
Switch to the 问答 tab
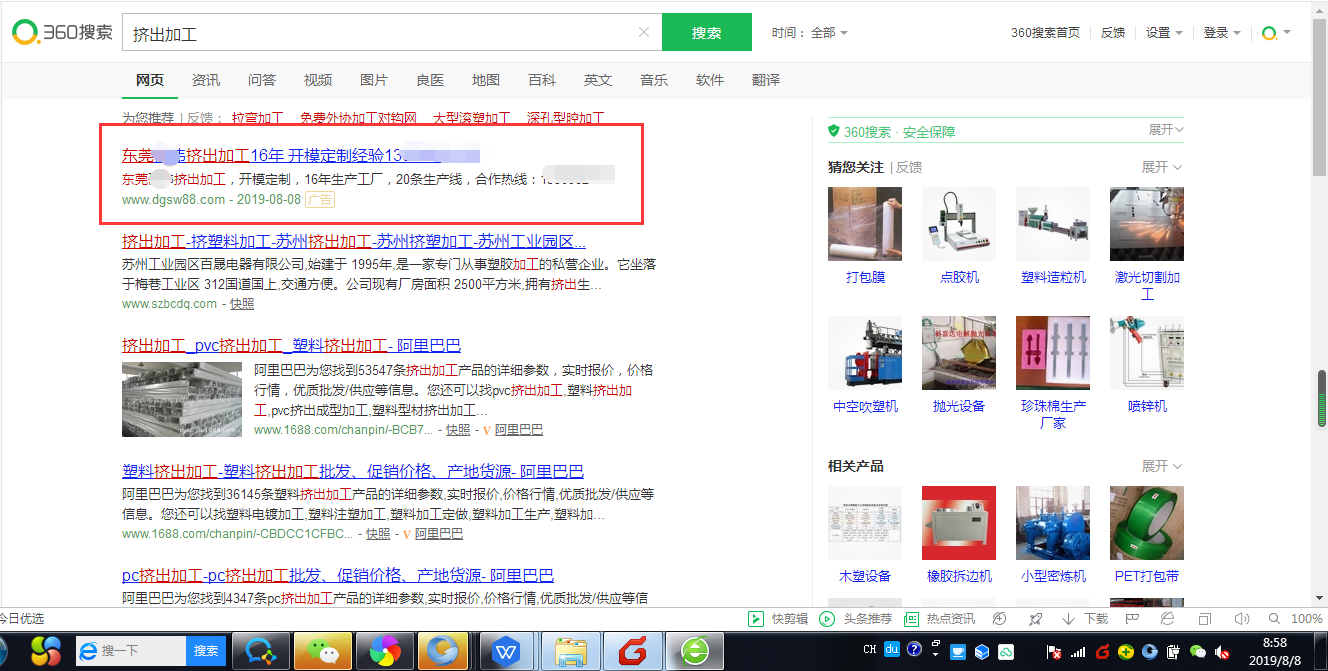pos(262,80)
